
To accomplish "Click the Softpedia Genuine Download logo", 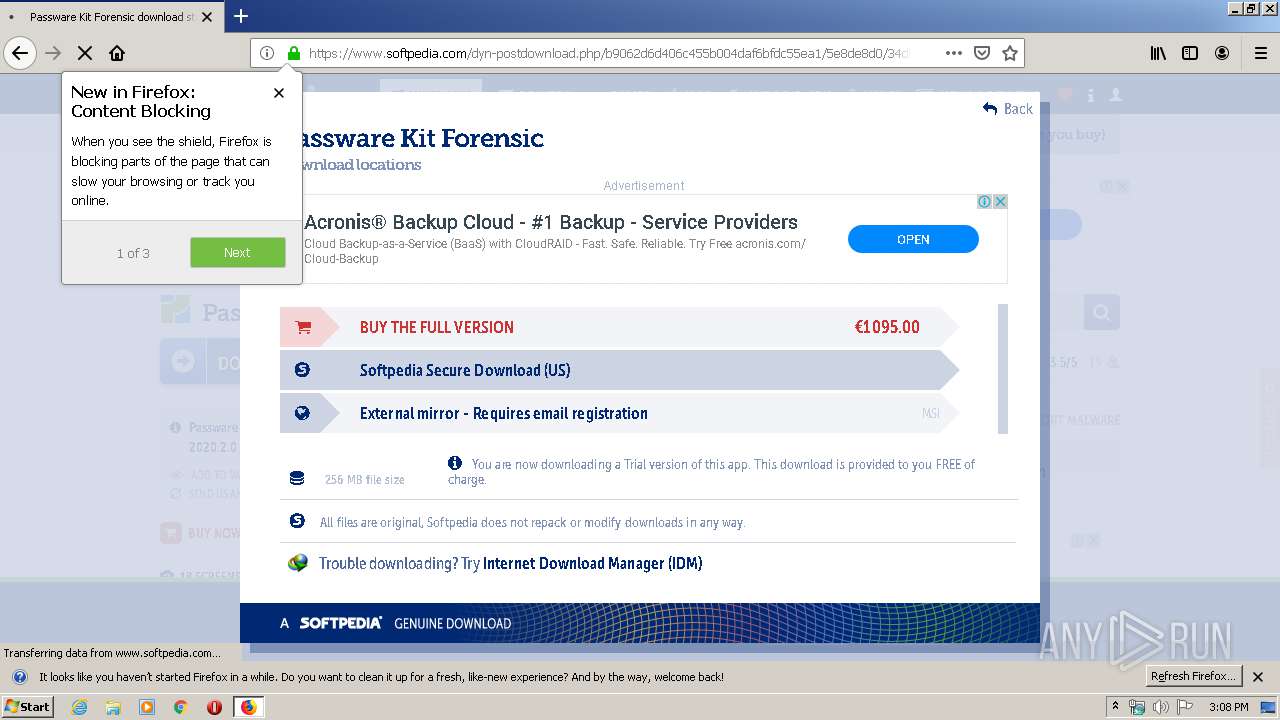I will tap(396, 623).
